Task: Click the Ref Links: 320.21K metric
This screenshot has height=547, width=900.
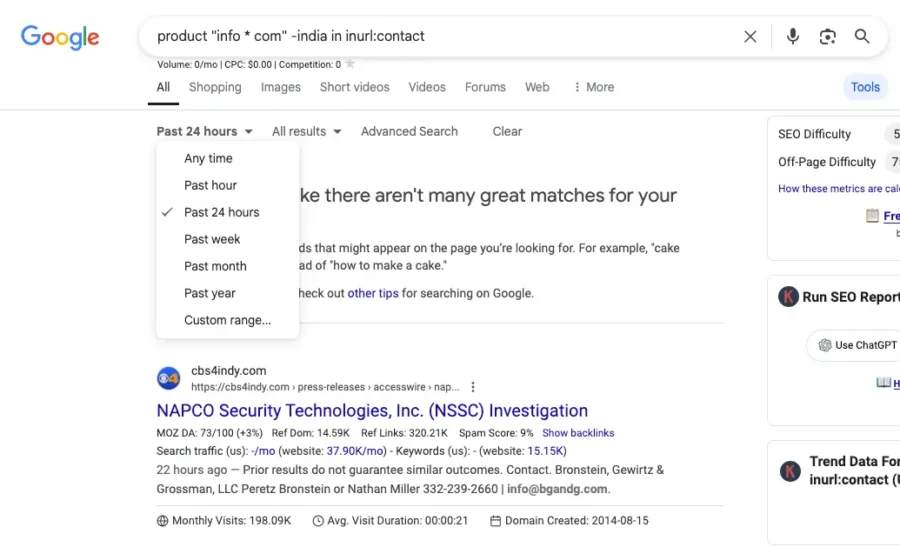Action: coord(404,433)
